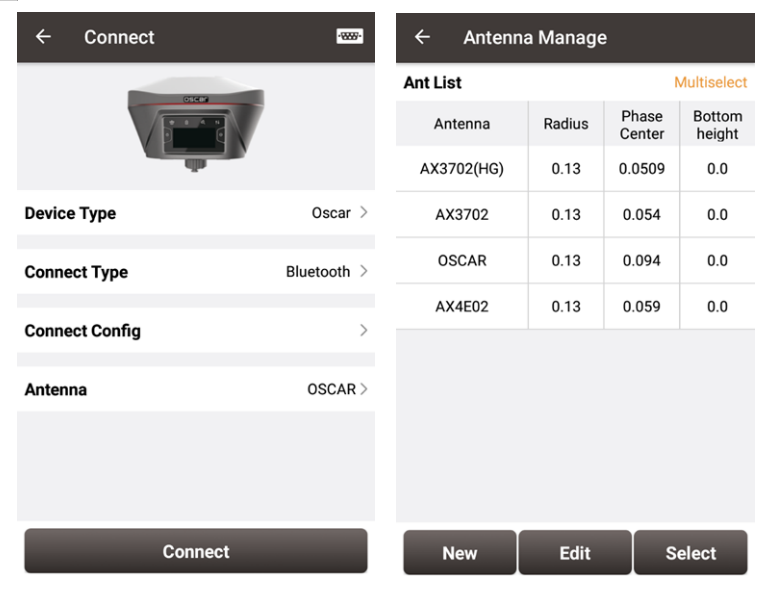Tap the Connect Config label
Image resolution: width=775 pixels, height=591 pixels.
(83, 331)
